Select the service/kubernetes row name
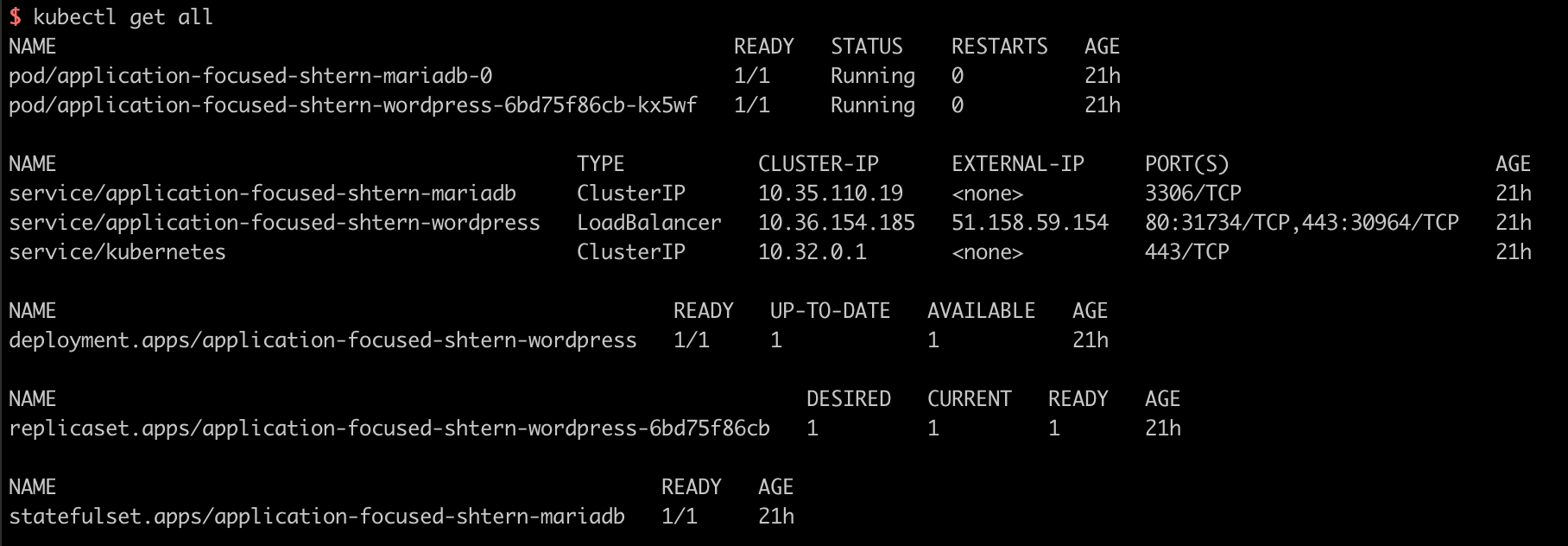1568x546 pixels. pyautogui.click(x=117, y=252)
